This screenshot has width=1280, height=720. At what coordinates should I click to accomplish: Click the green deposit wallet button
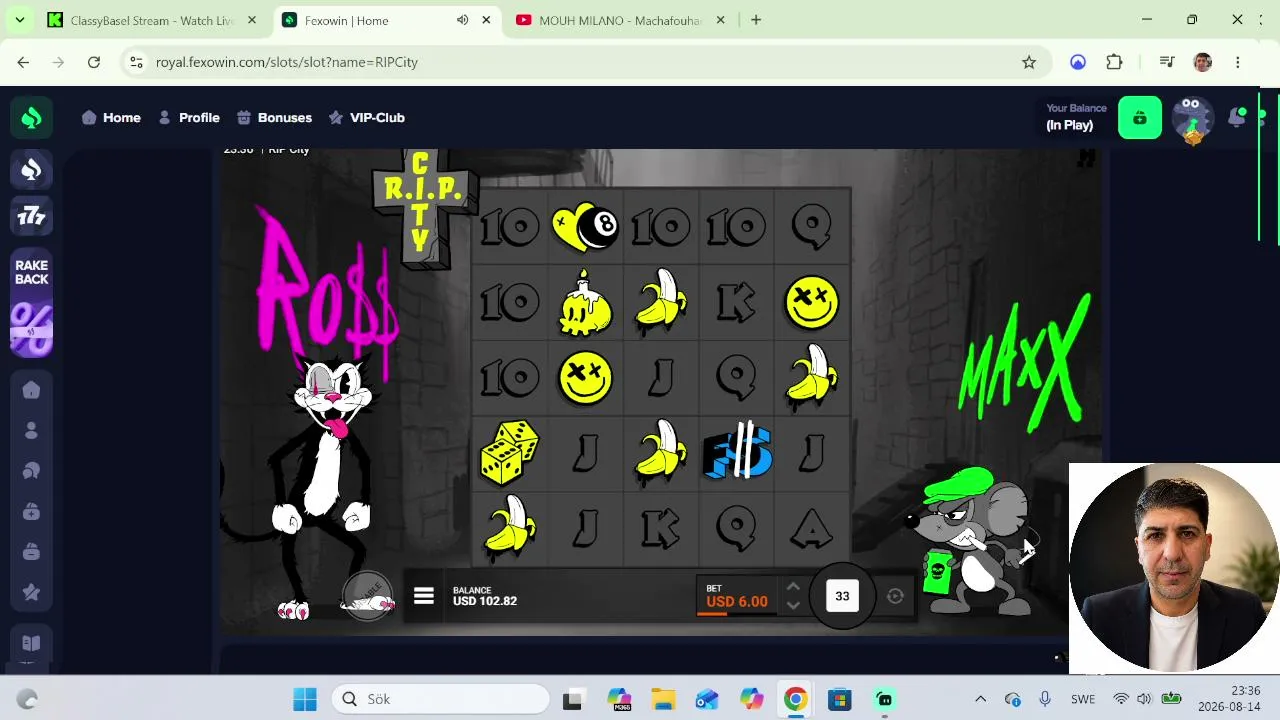tap(1140, 118)
